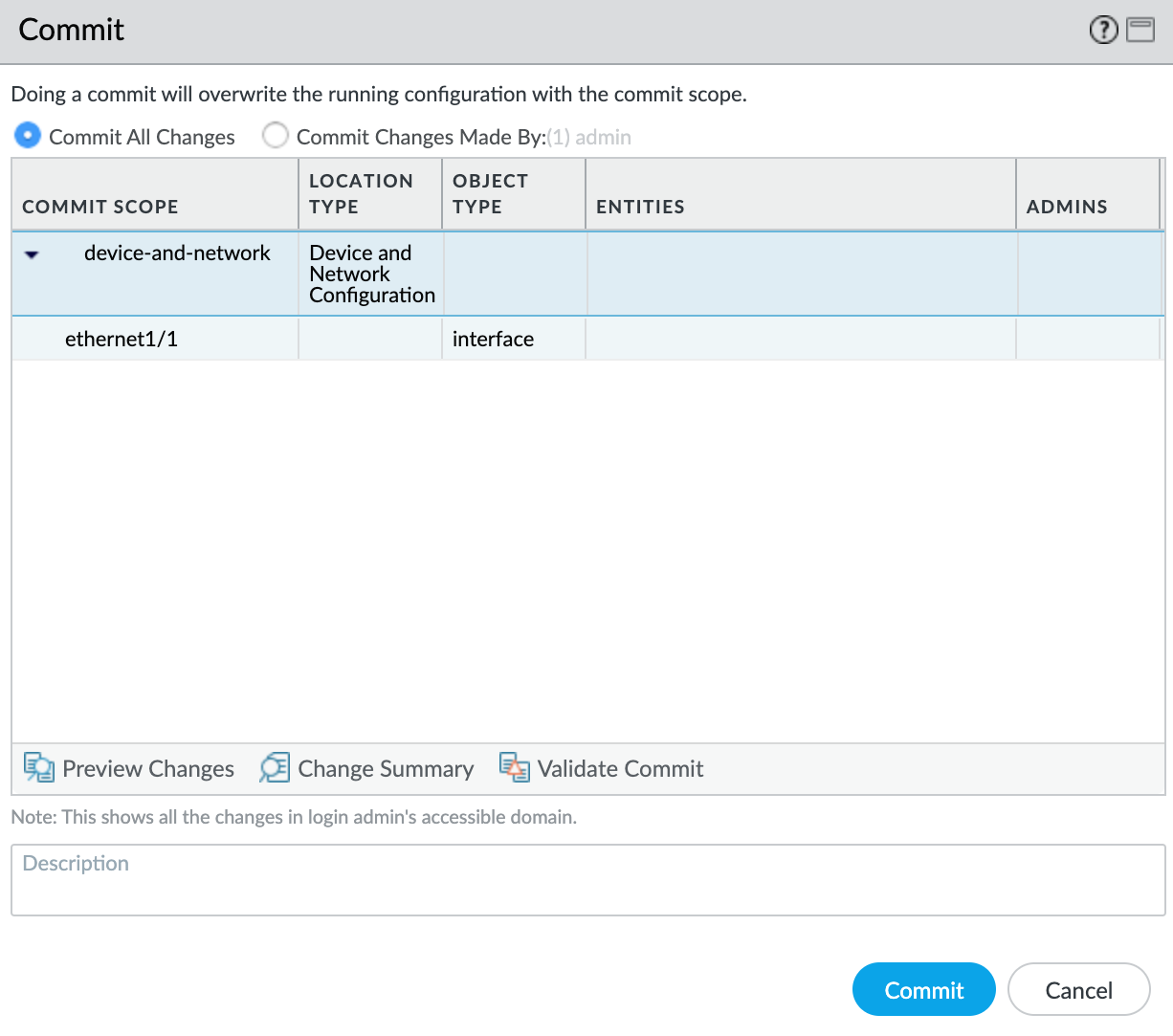Collapse the device-and-network tree arrow
This screenshot has height=1036, width=1173.
32,255
